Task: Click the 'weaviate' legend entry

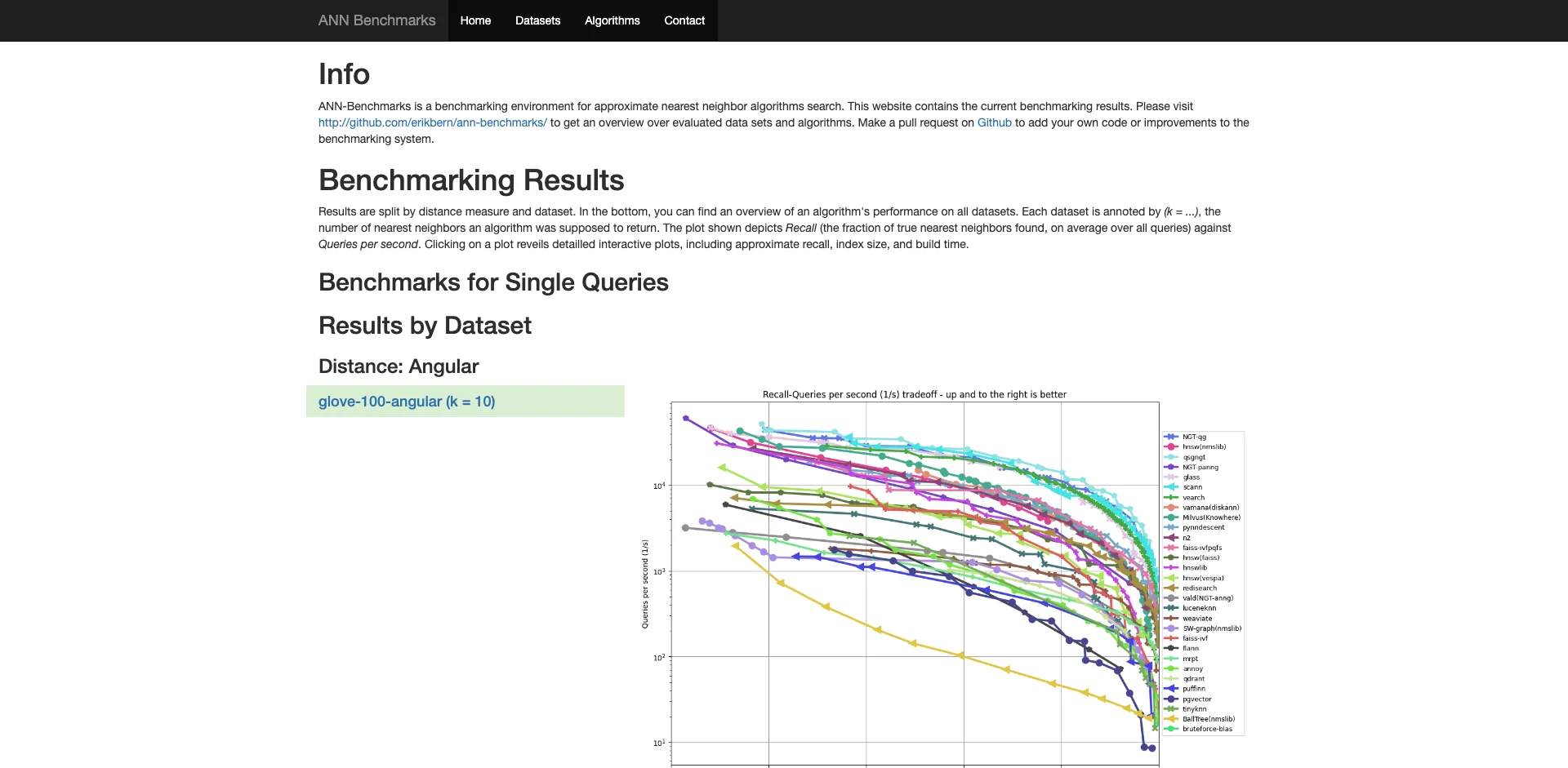Action: pyautogui.click(x=1197, y=619)
